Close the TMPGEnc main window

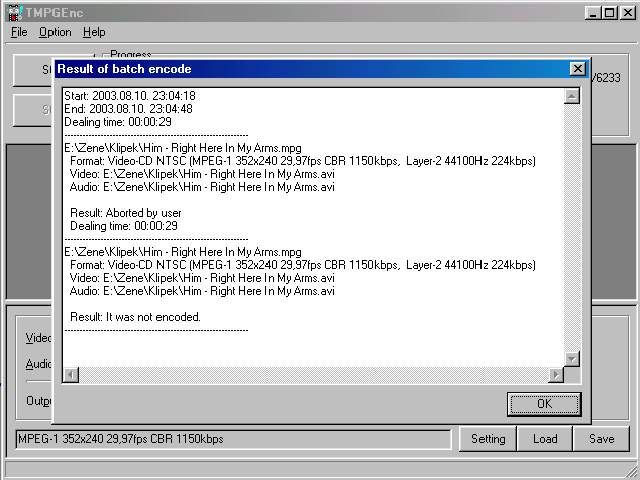pyautogui.click(x=626, y=12)
